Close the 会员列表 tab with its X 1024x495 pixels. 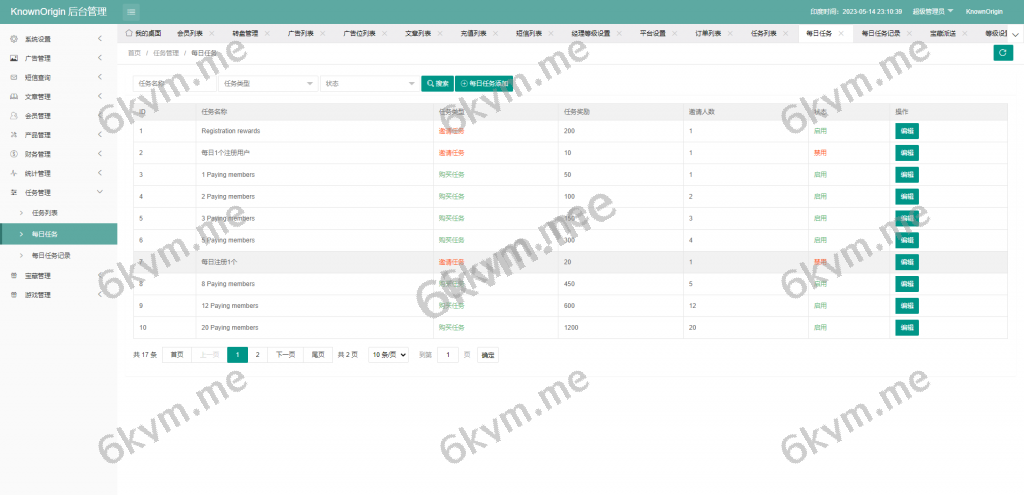(x=209, y=33)
